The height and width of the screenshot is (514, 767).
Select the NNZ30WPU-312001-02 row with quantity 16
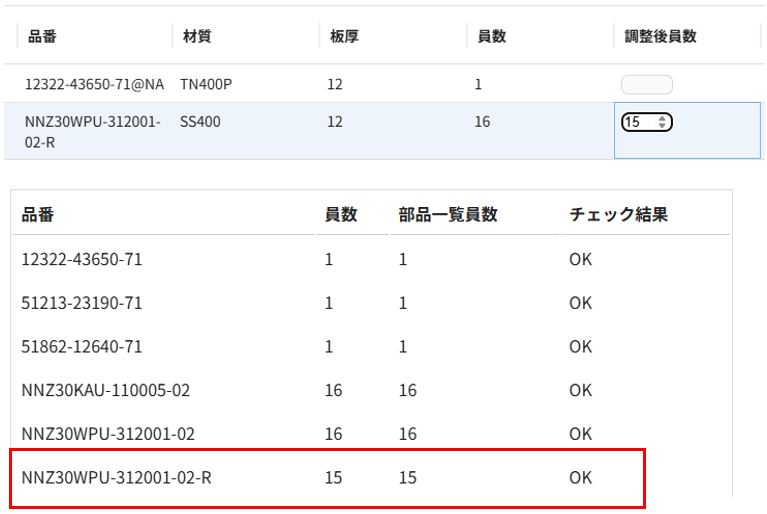(371, 433)
